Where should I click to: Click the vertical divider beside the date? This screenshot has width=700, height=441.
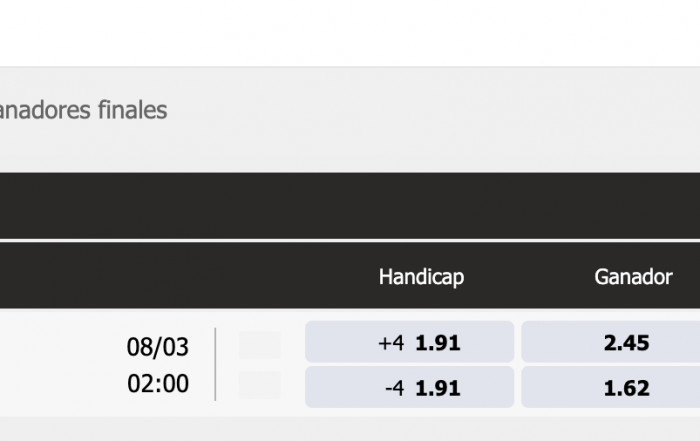pyautogui.click(x=216, y=364)
